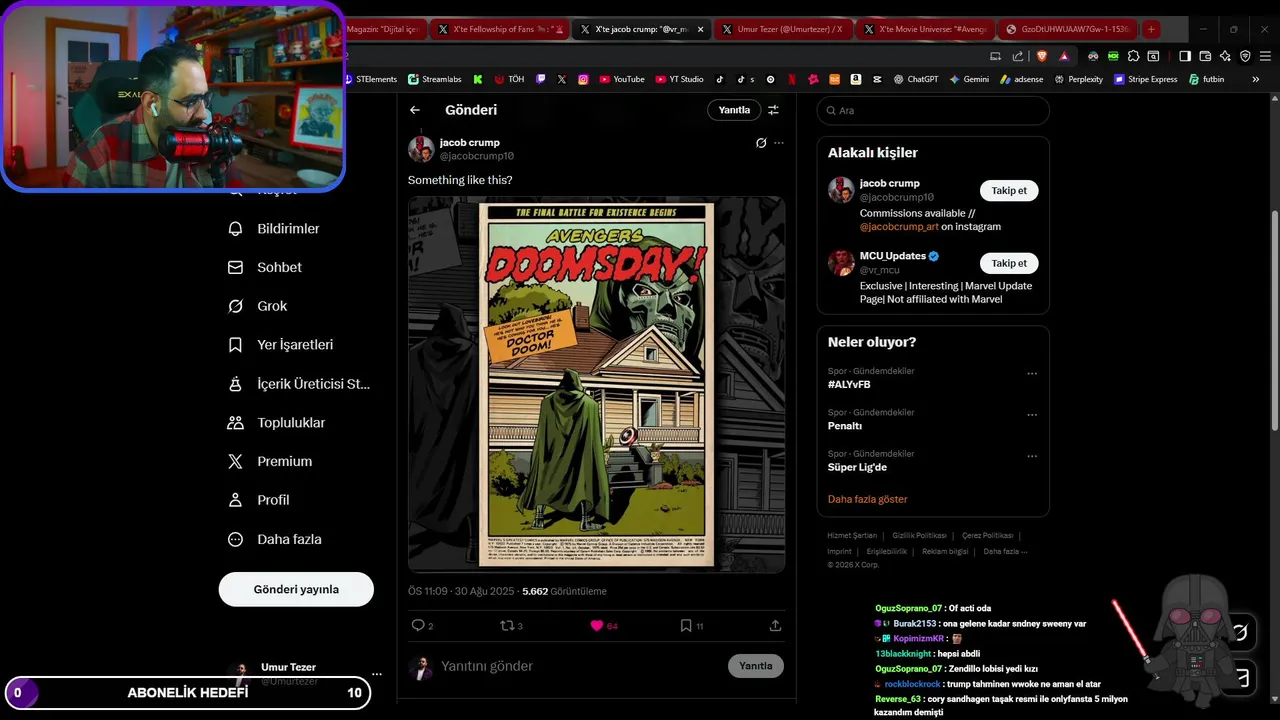Open the browser hamburger main menu
Image resolution: width=1280 pixels, height=720 pixels.
(1266, 56)
